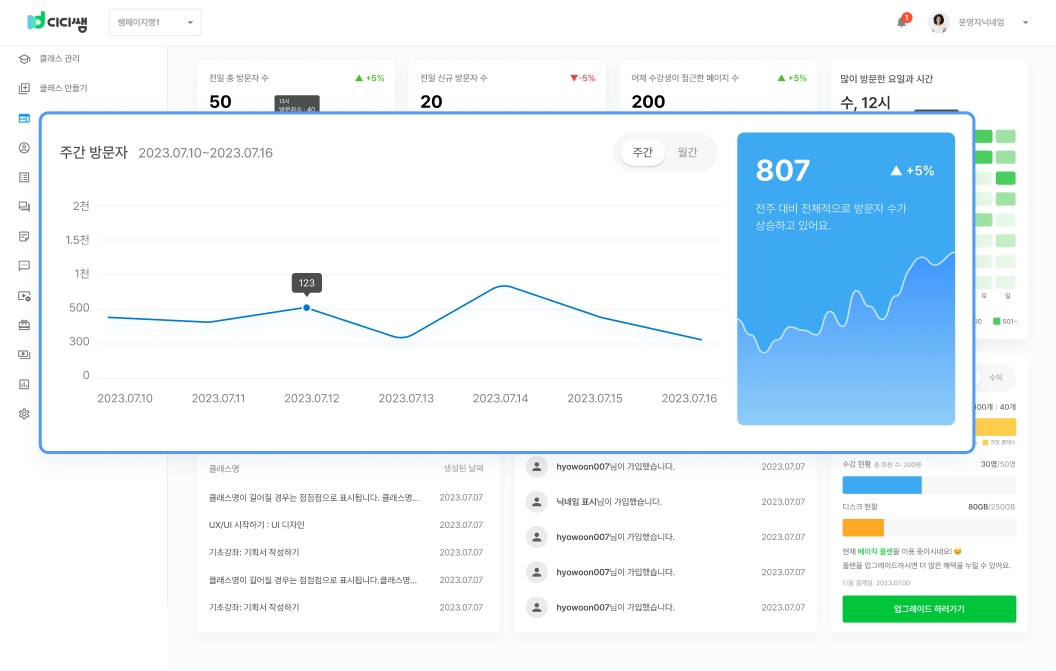Select the video settings sidebar icon
Screen dimensions: 1056x671
[x=24, y=296]
